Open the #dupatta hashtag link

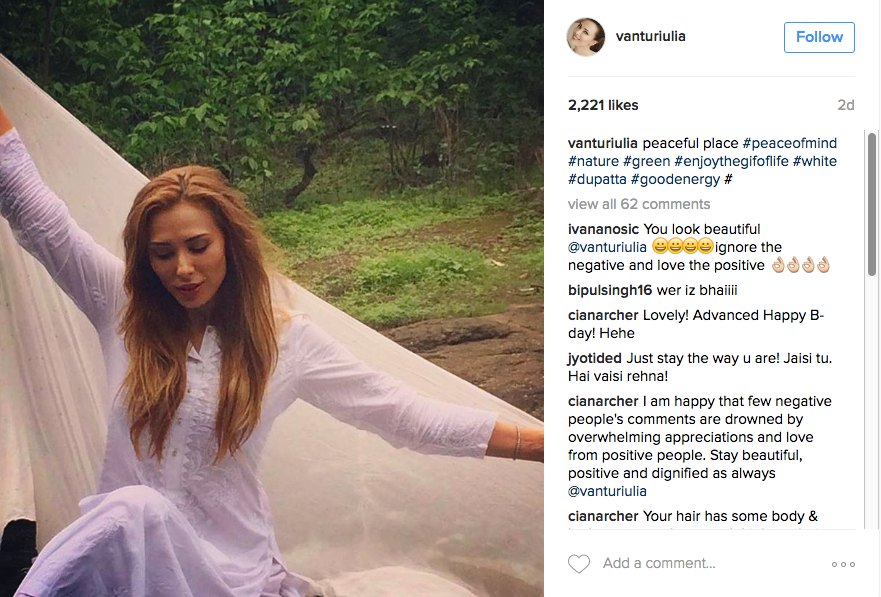(x=599, y=179)
